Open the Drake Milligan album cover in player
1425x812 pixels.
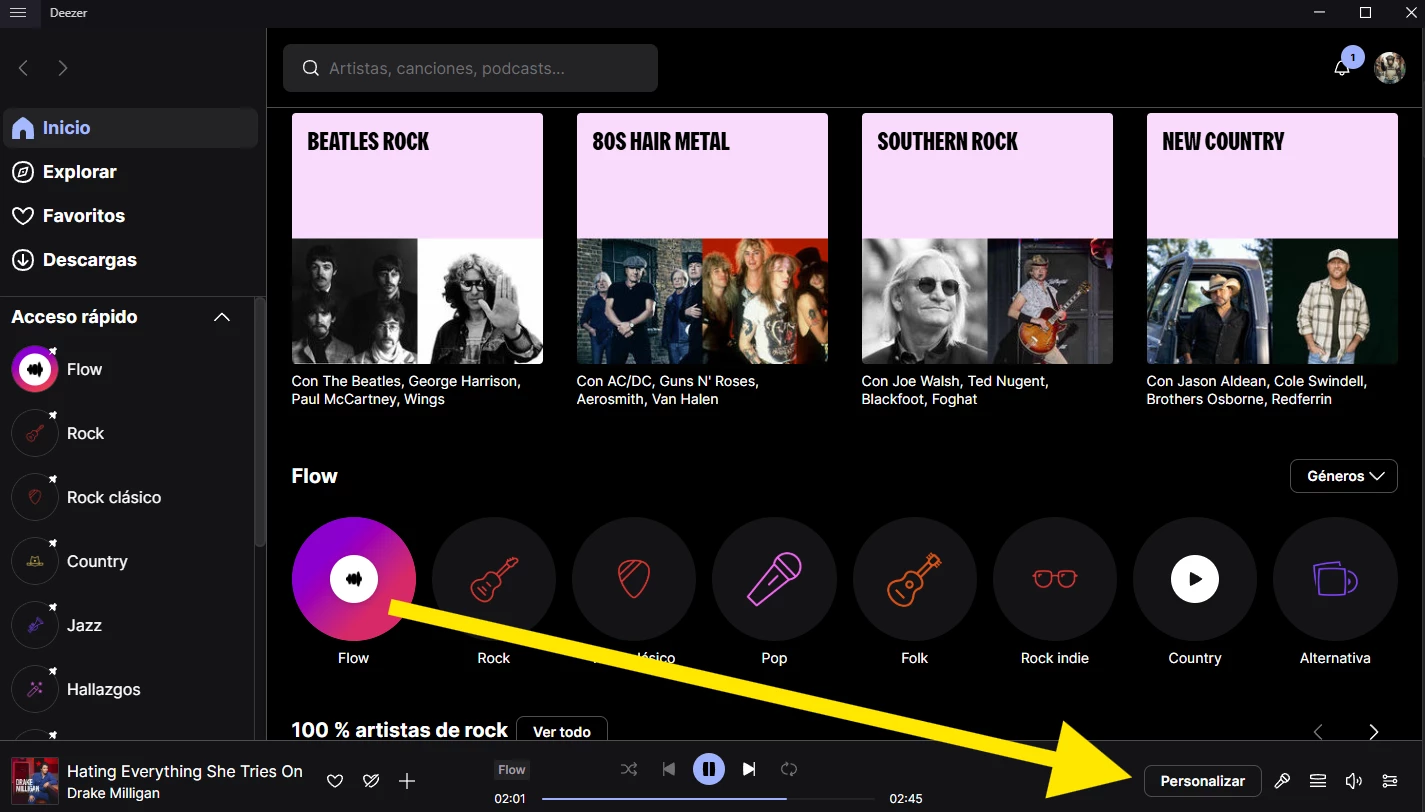(35, 781)
